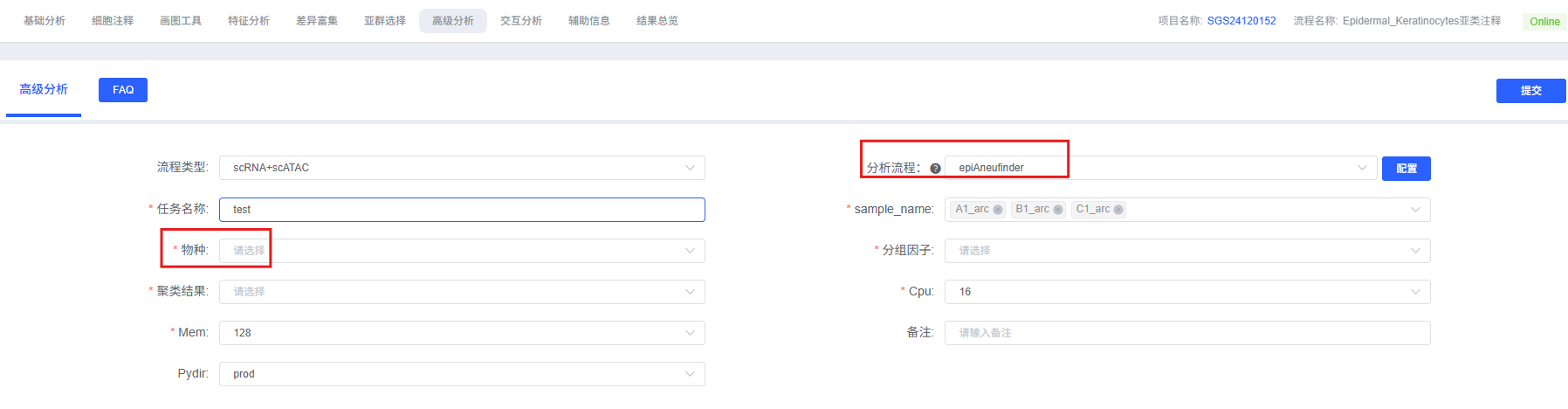Open the Pydir dropdown set to prod
The image size is (1568, 409).
pyautogui.click(x=462, y=374)
